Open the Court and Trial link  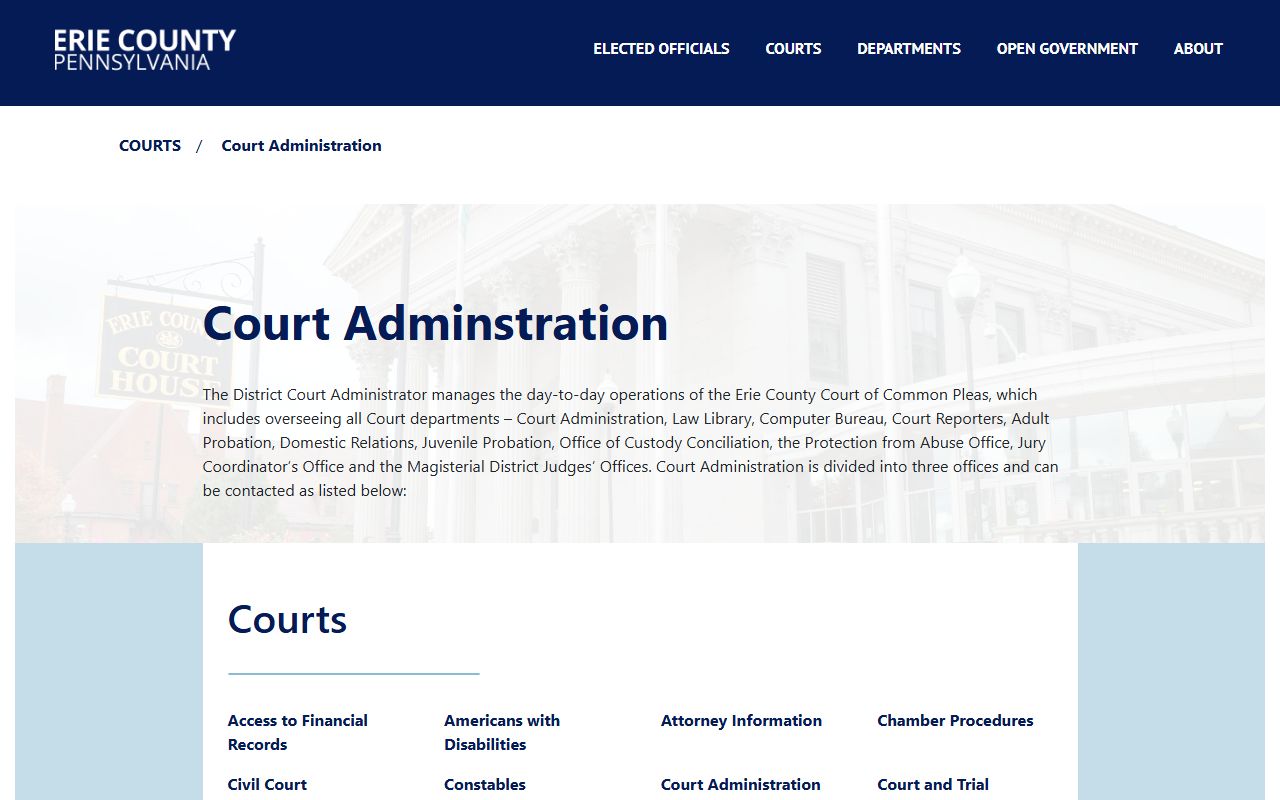pos(933,784)
